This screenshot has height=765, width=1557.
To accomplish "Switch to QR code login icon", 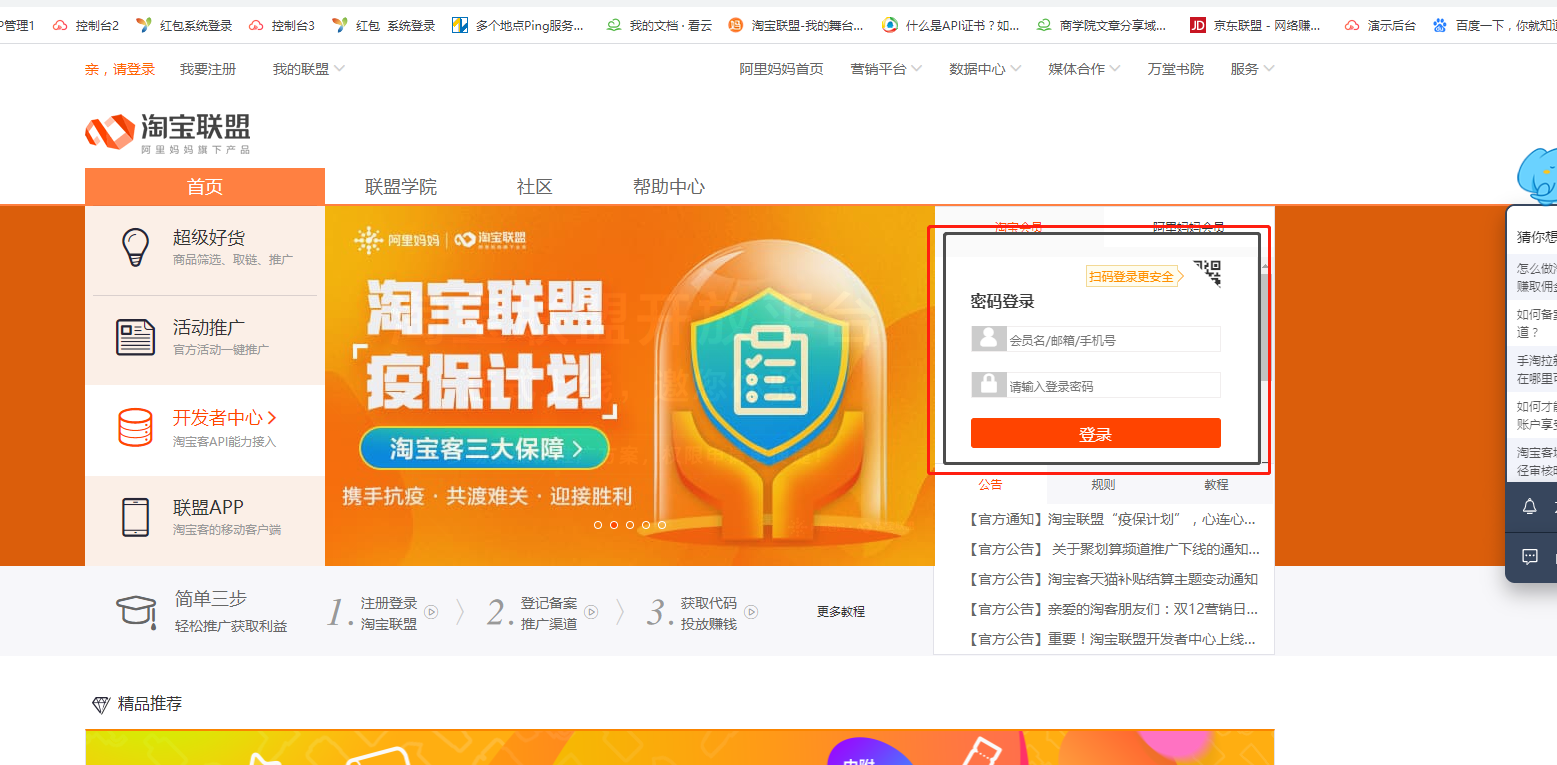I will coord(1207,273).
